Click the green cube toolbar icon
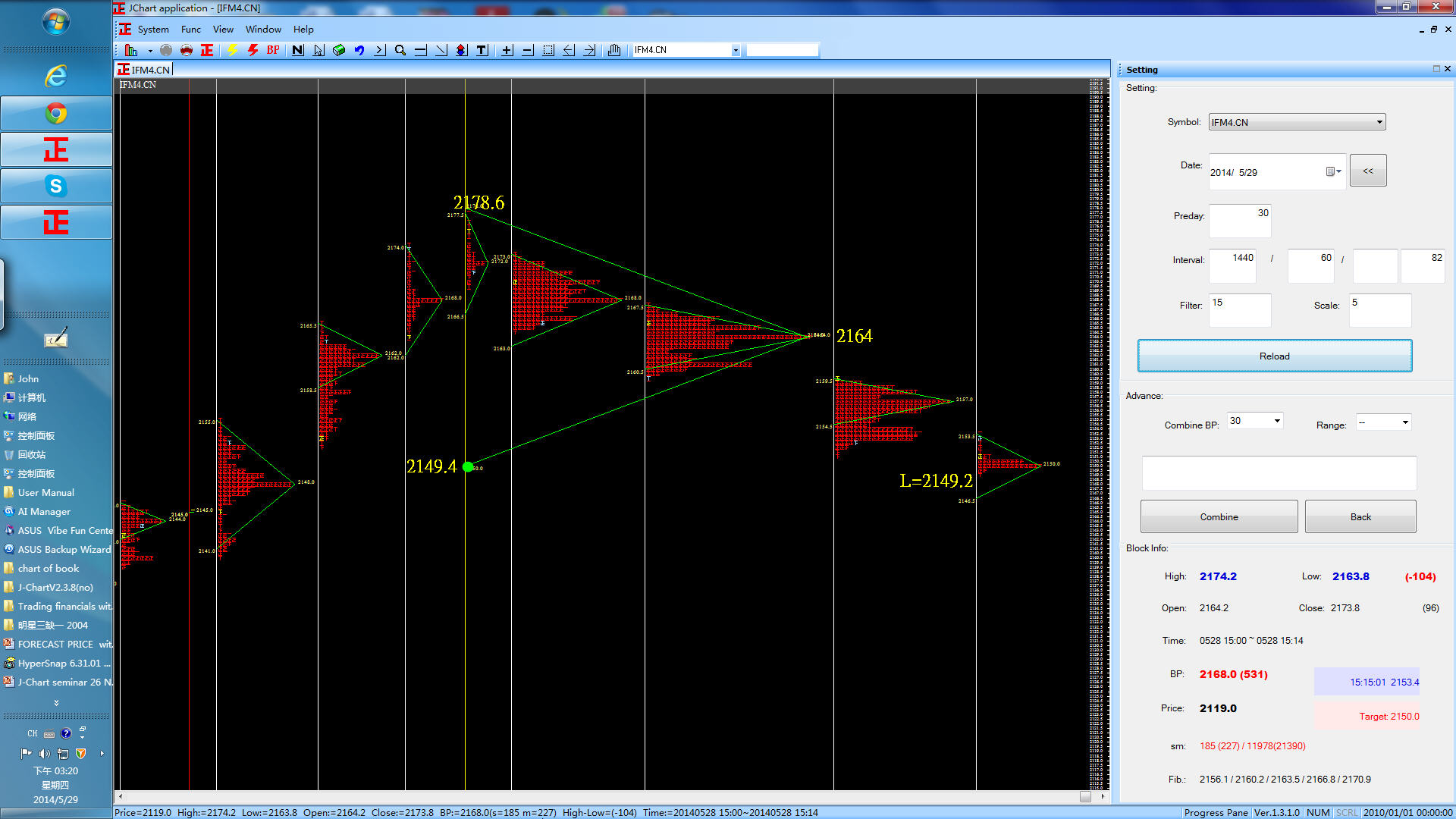 [x=339, y=50]
